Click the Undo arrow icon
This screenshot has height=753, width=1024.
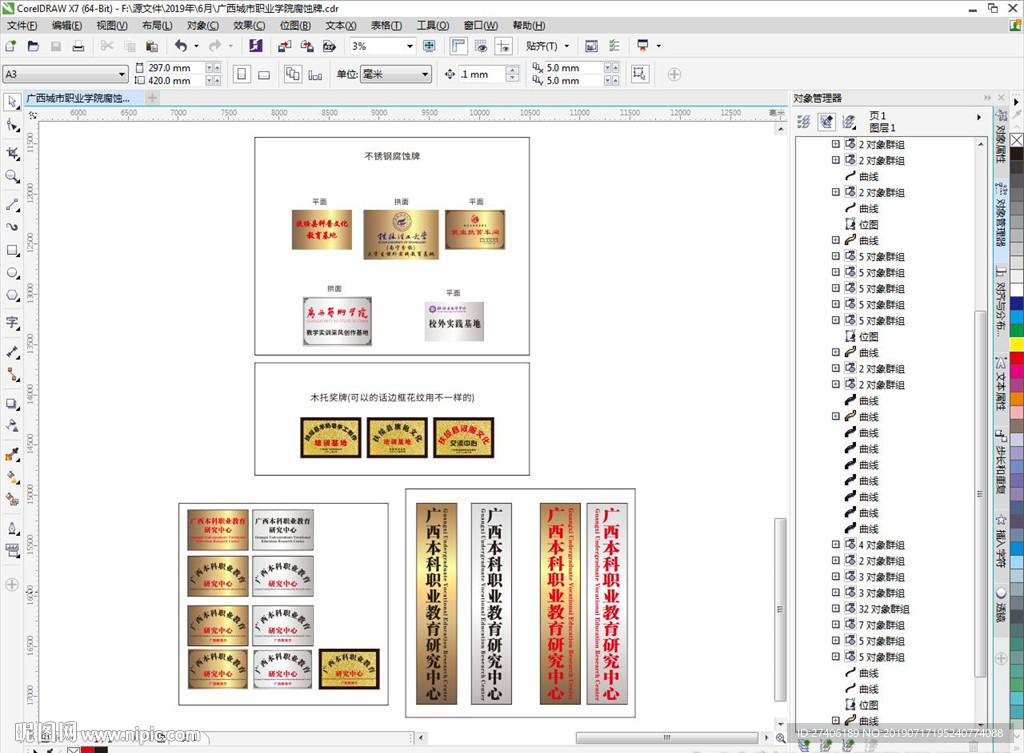(x=180, y=46)
